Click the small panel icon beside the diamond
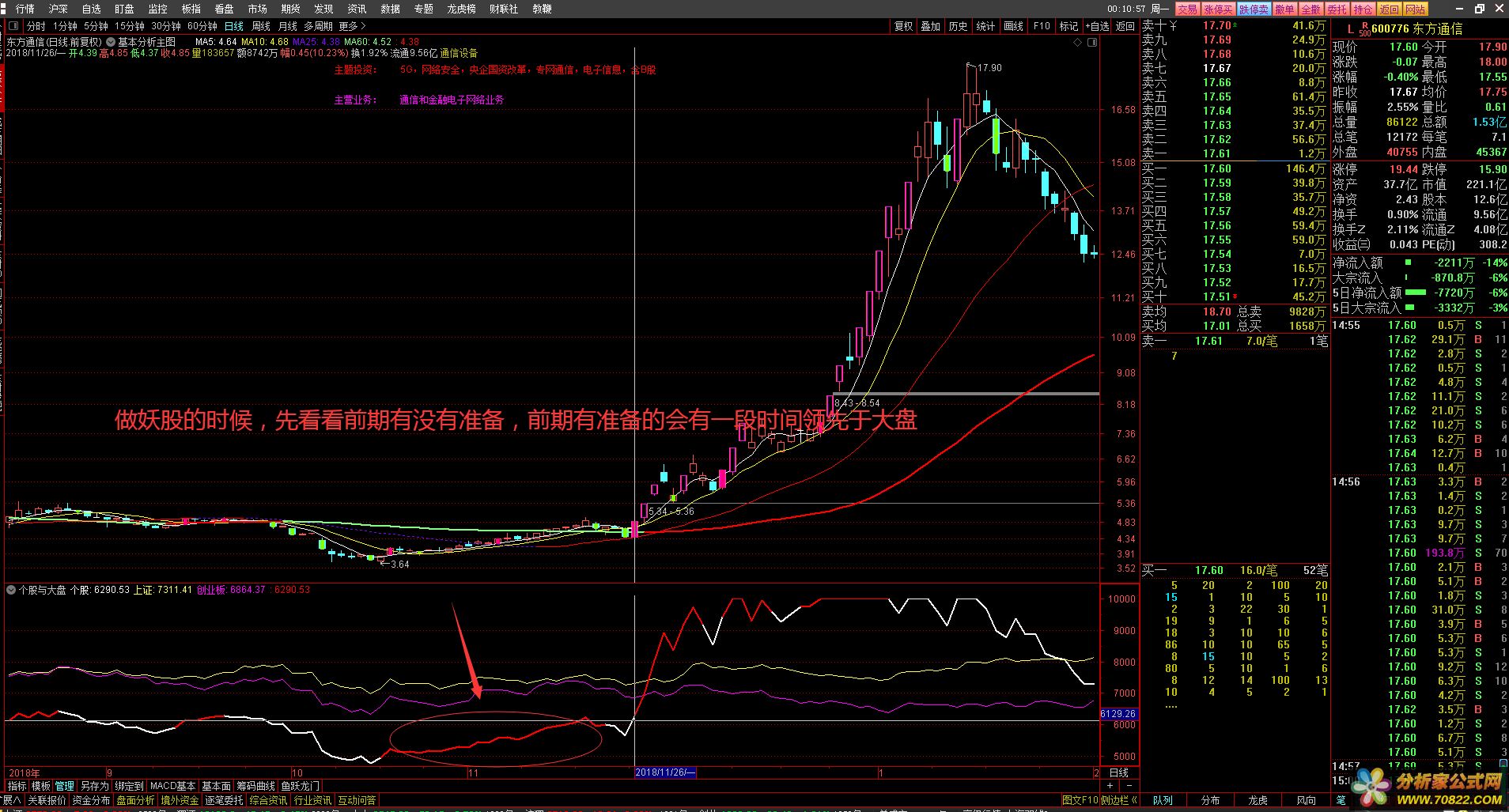Image resolution: width=1509 pixels, height=812 pixels. click(x=1093, y=42)
